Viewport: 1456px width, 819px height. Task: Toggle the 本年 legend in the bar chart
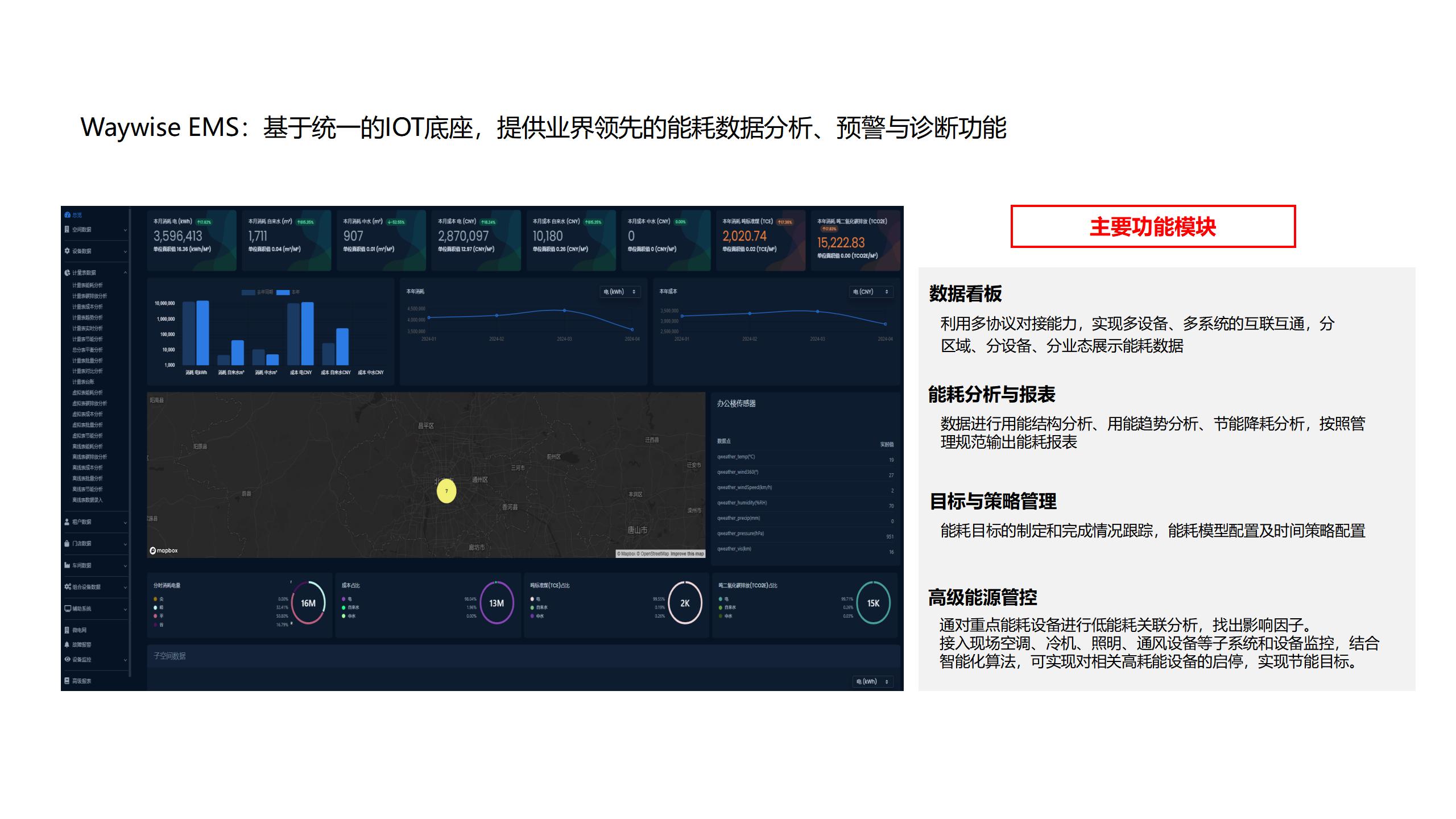(x=295, y=291)
